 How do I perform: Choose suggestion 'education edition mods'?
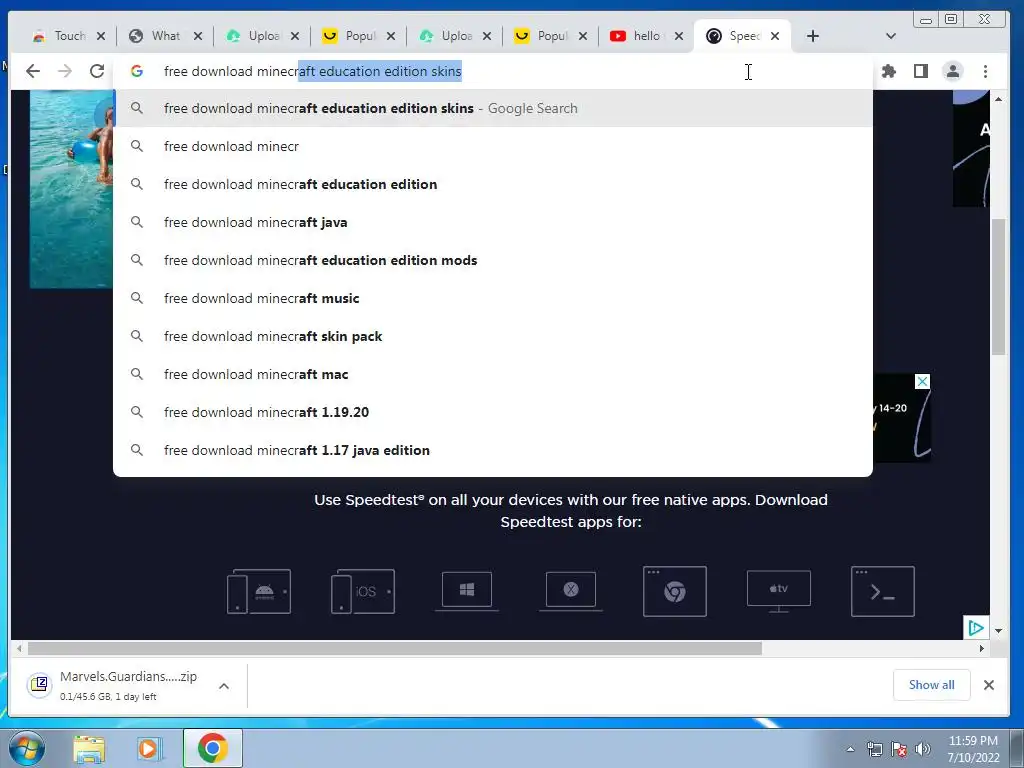coord(492,260)
